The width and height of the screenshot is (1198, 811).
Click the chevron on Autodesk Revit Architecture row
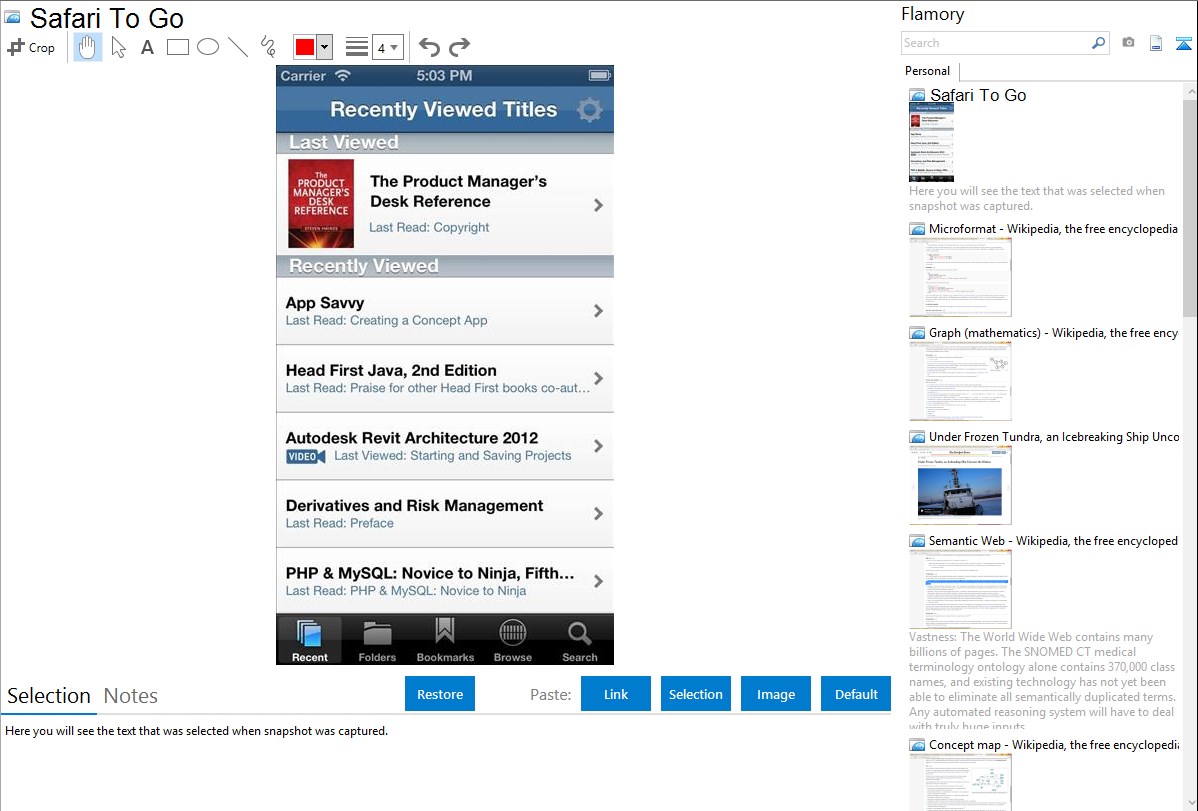click(598, 446)
